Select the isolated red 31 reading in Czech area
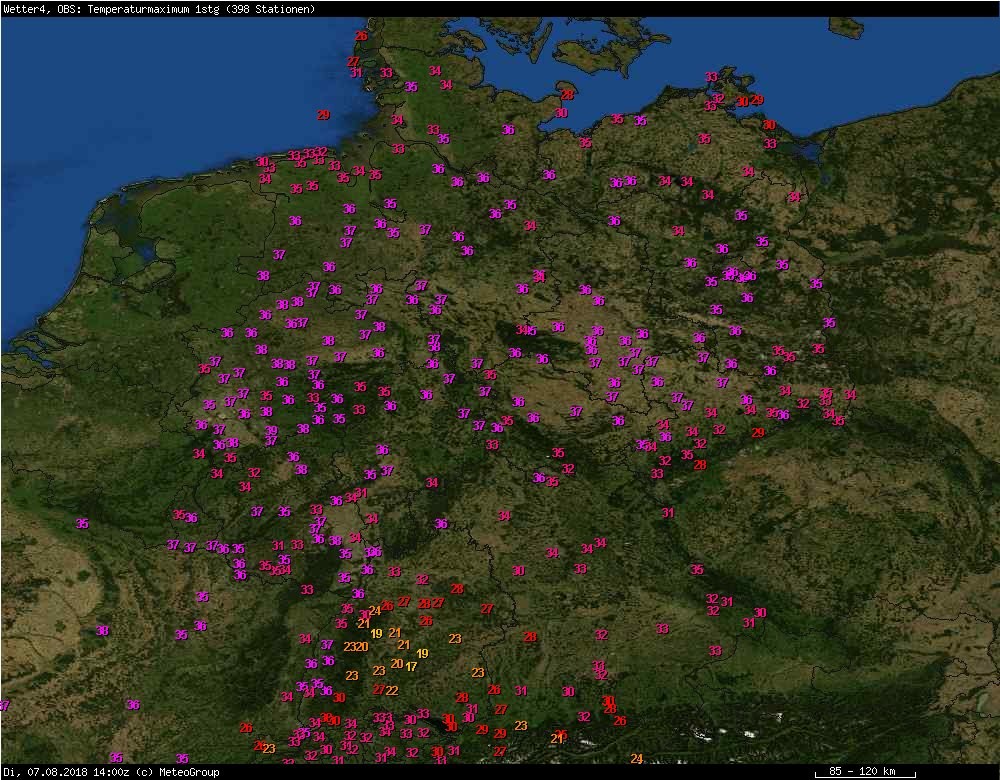The height and width of the screenshot is (780, 1000). click(x=668, y=513)
